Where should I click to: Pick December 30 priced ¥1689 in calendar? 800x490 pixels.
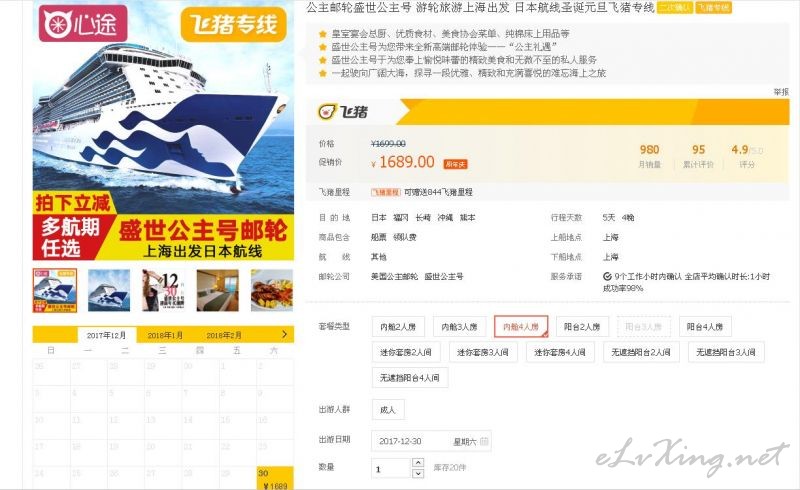[275, 479]
